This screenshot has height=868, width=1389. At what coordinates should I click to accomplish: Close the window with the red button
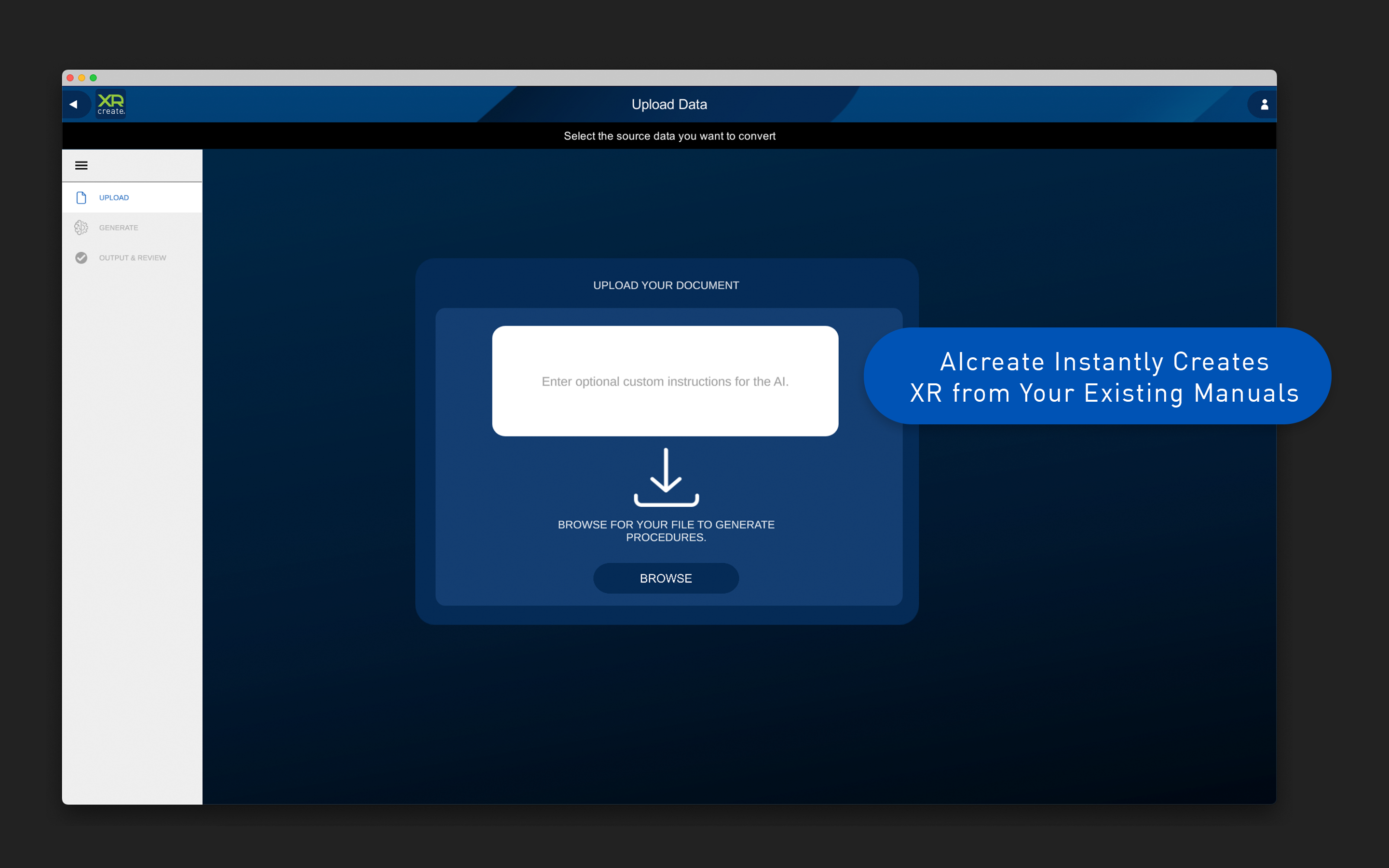pos(70,78)
